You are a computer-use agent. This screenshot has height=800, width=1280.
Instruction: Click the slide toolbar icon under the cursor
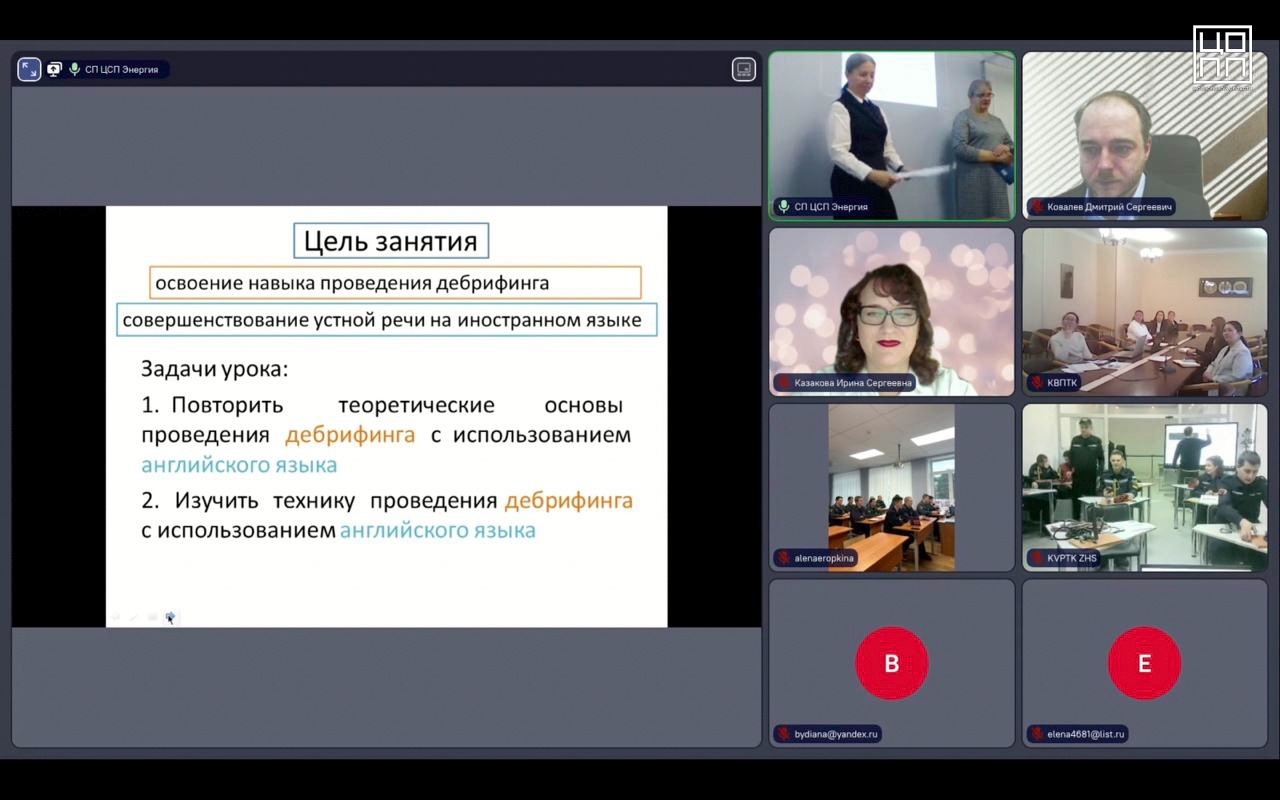pyautogui.click(x=170, y=617)
